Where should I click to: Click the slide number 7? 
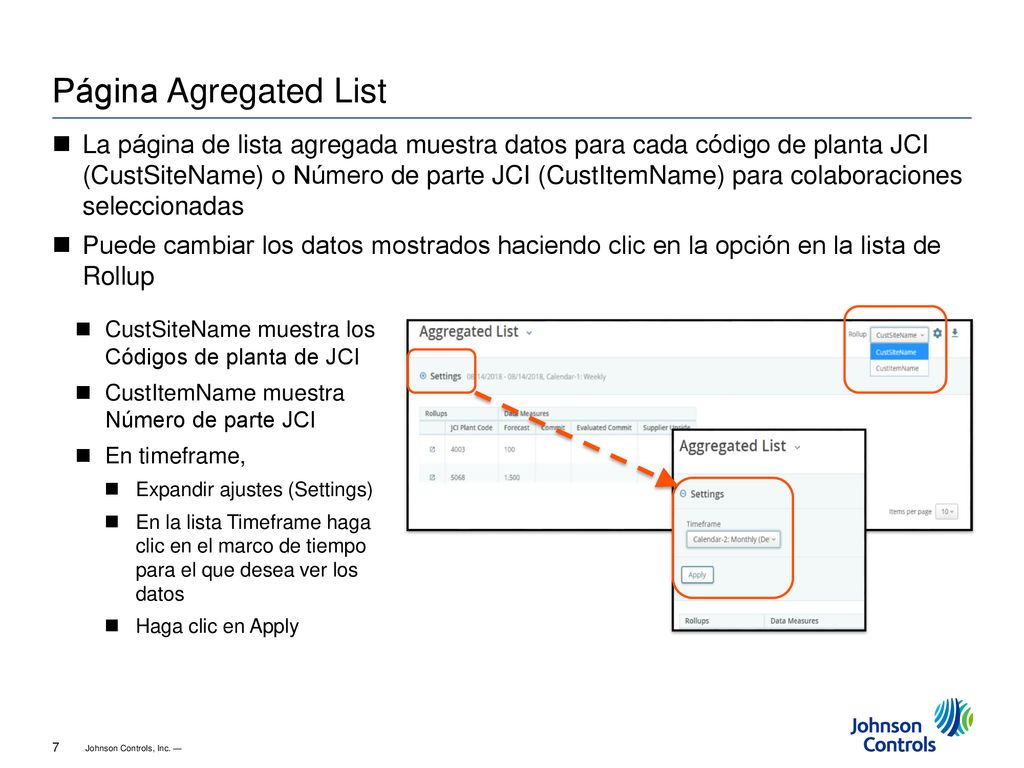pos(56,747)
